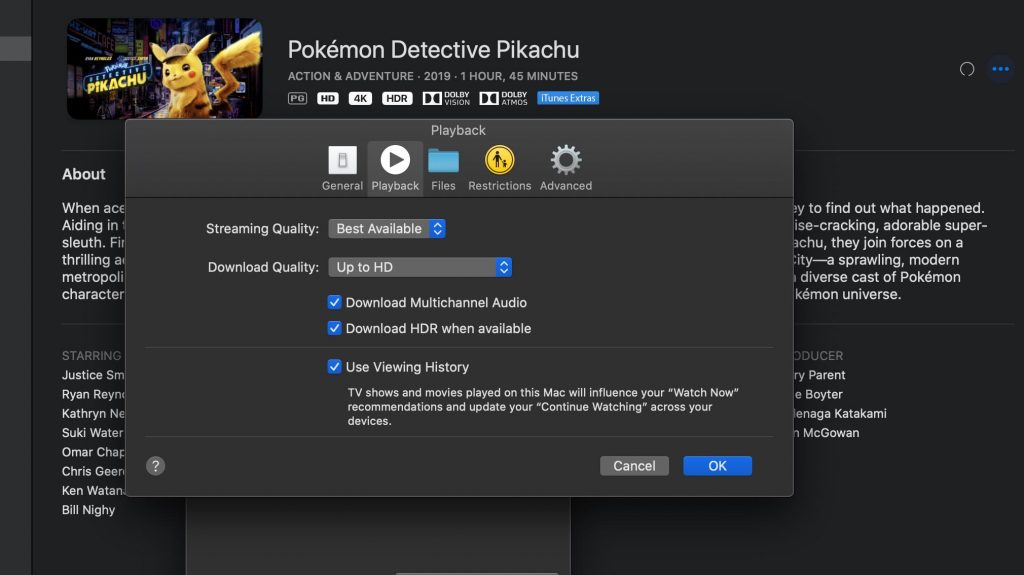Toggle Download Multichannel Audio checkbox

tap(334, 302)
